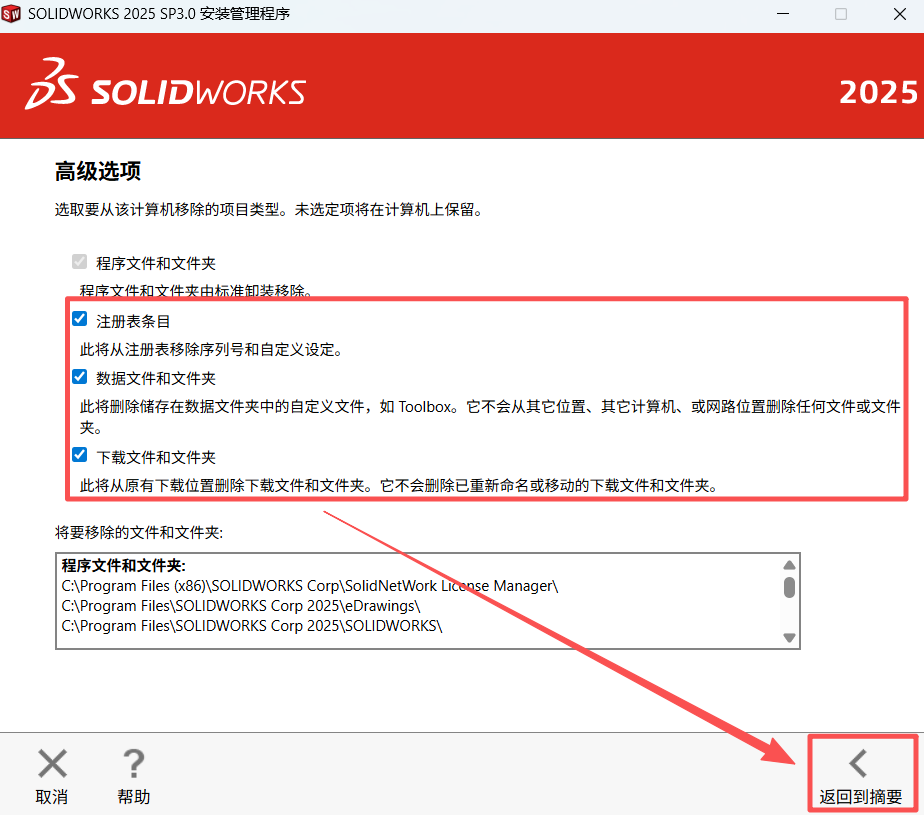Open Help (帮助) question mark icon
The width and height of the screenshot is (924, 815).
[x=134, y=763]
